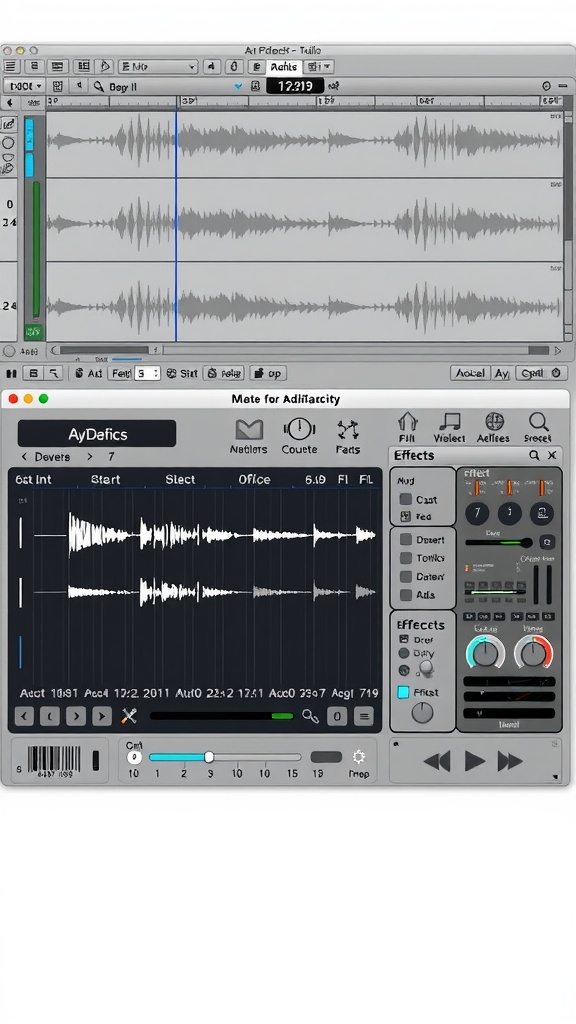Collapse timeline with the left arrow at ruler
The width and height of the screenshot is (576, 1024).
coord(8,102)
